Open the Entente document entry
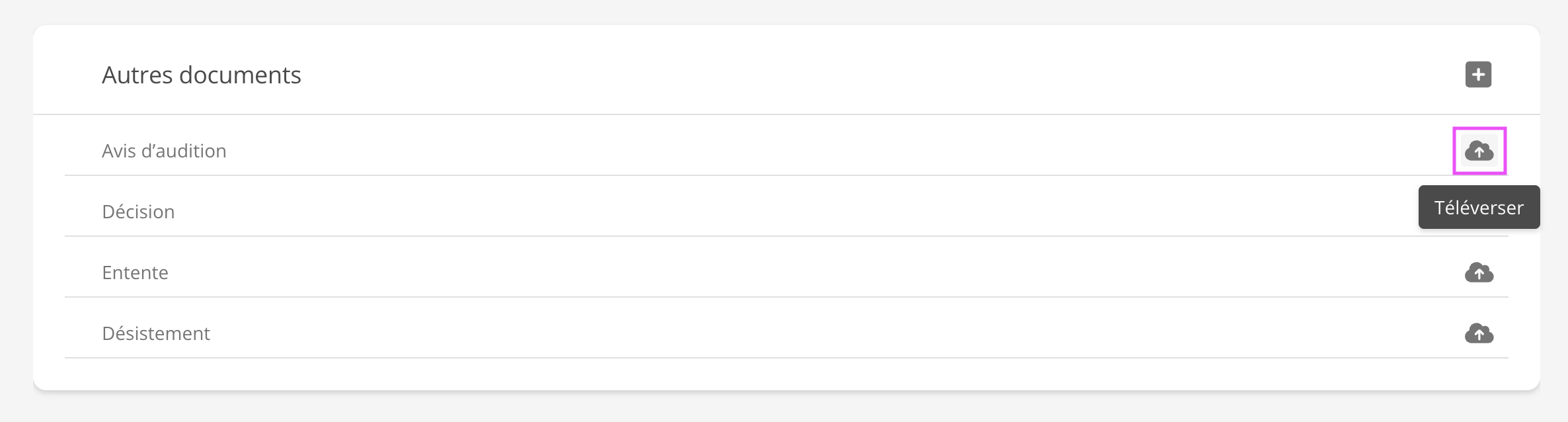 (135, 273)
